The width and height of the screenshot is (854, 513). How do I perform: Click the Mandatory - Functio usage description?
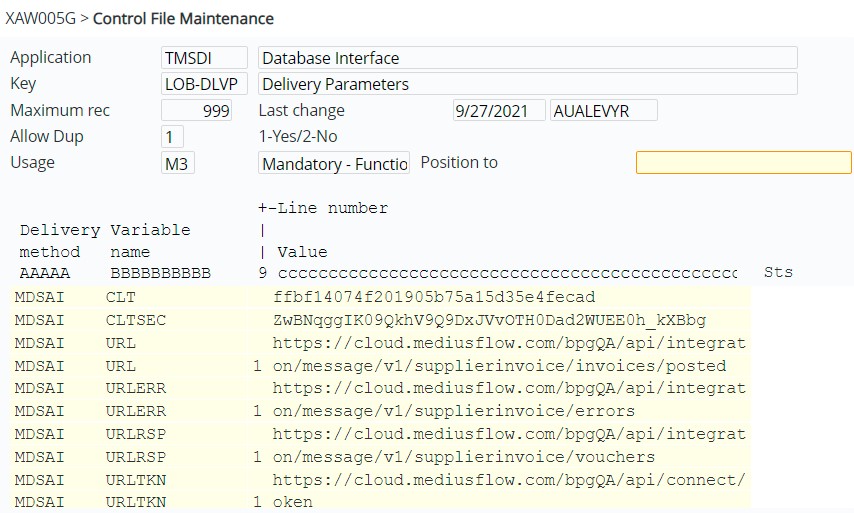tap(334, 163)
